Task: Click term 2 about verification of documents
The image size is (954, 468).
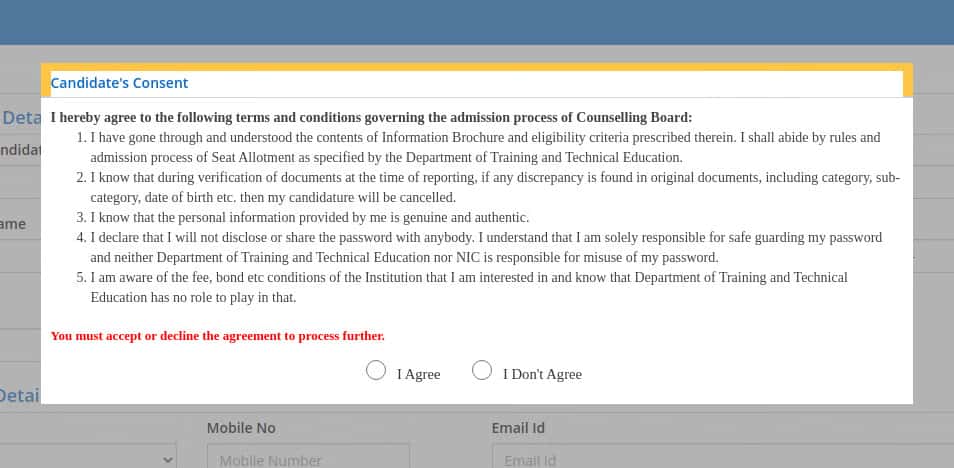Action: click(488, 187)
